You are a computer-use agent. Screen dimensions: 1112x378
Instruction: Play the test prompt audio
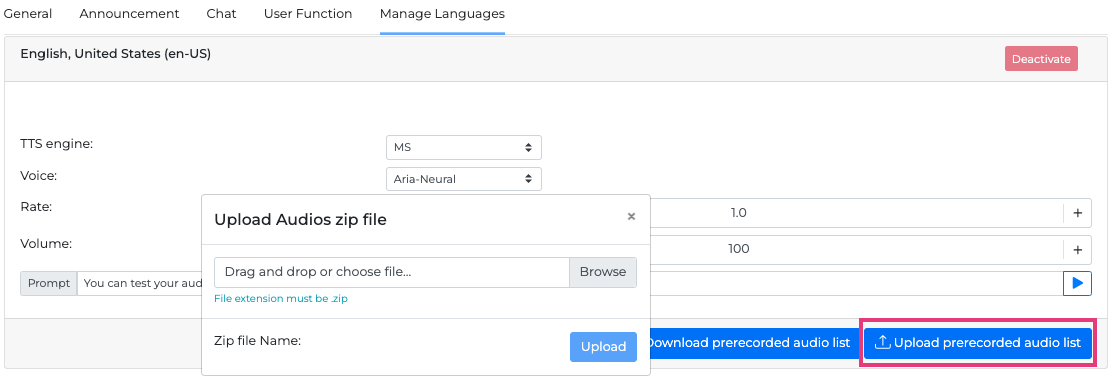click(x=1077, y=284)
